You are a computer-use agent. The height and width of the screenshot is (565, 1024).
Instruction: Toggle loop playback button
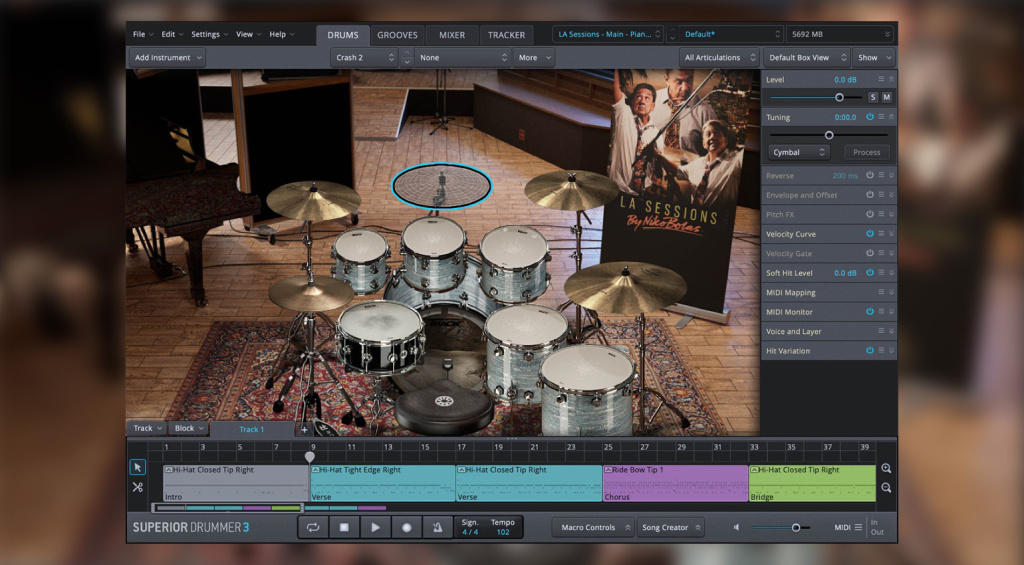click(x=313, y=527)
